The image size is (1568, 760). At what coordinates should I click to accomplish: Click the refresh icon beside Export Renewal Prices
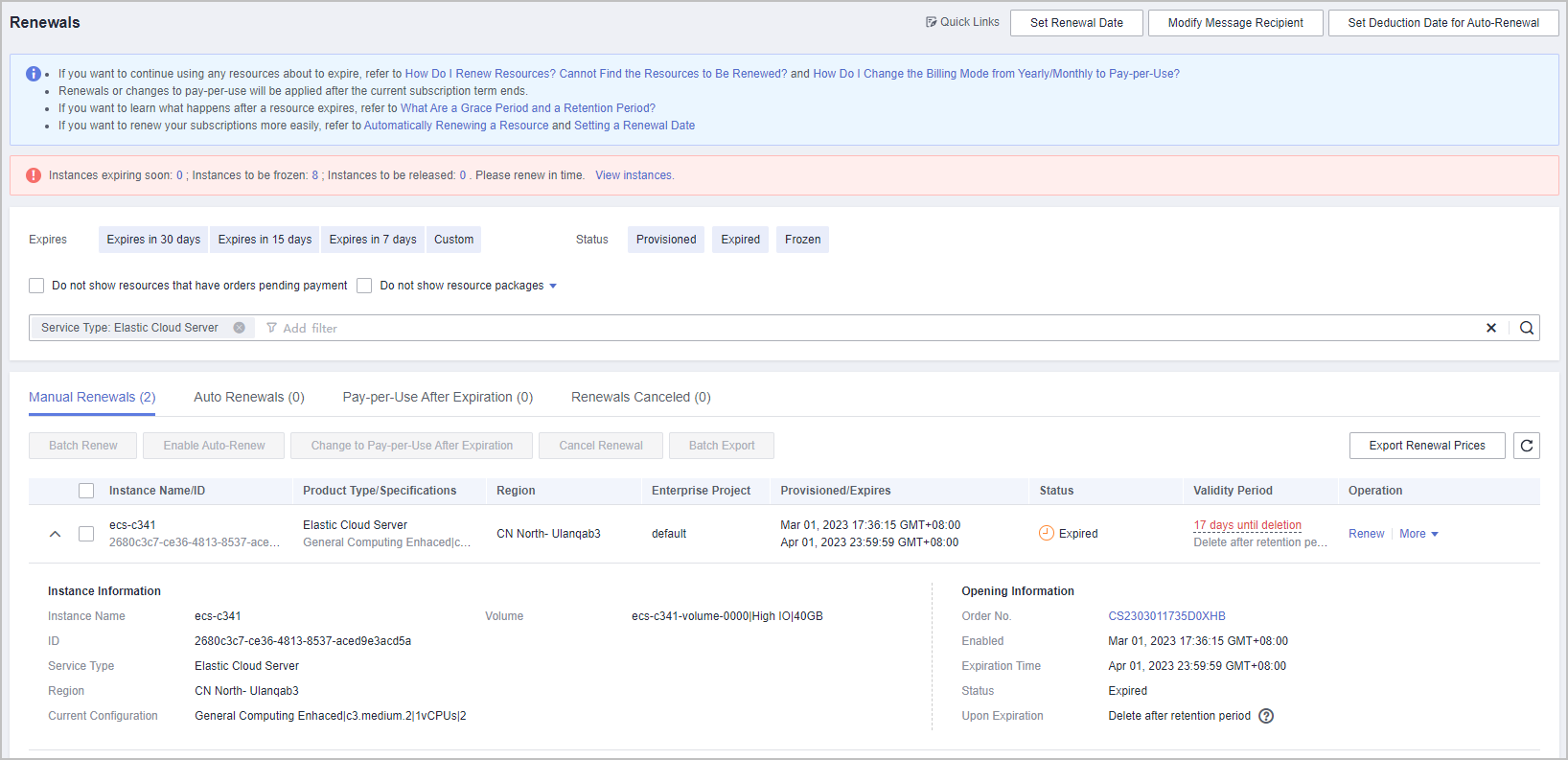click(1526, 446)
